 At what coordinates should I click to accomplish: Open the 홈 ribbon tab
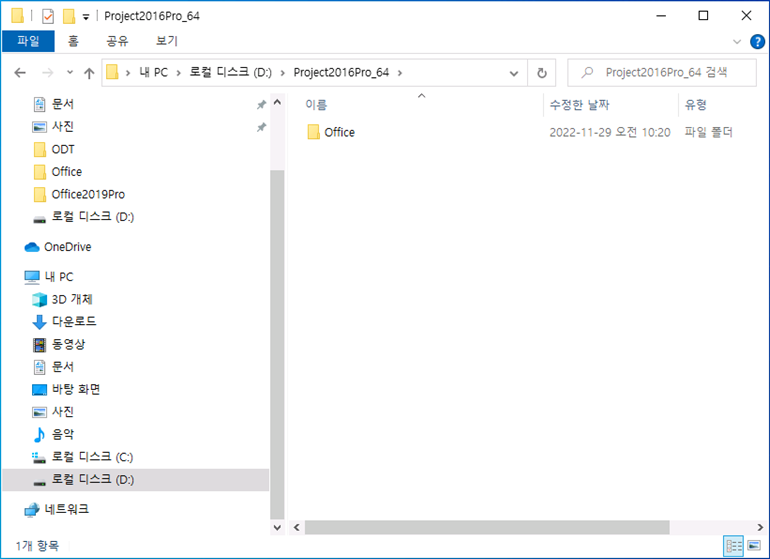[x=73, y=41]
